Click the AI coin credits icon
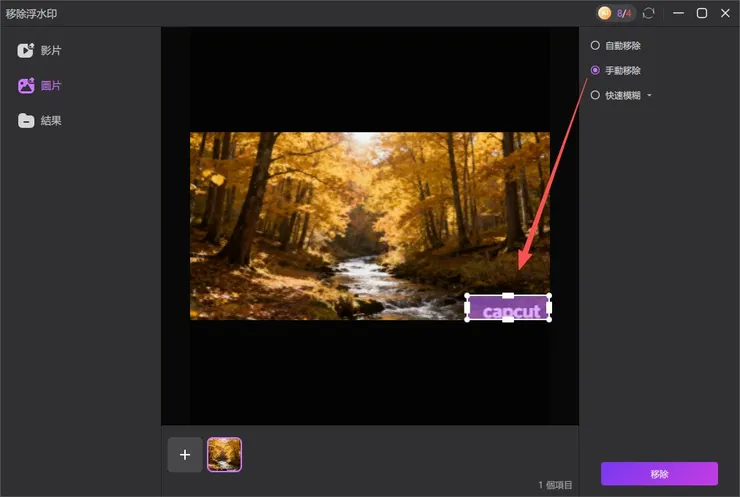The image size is (740, 497). click(605, 13)
